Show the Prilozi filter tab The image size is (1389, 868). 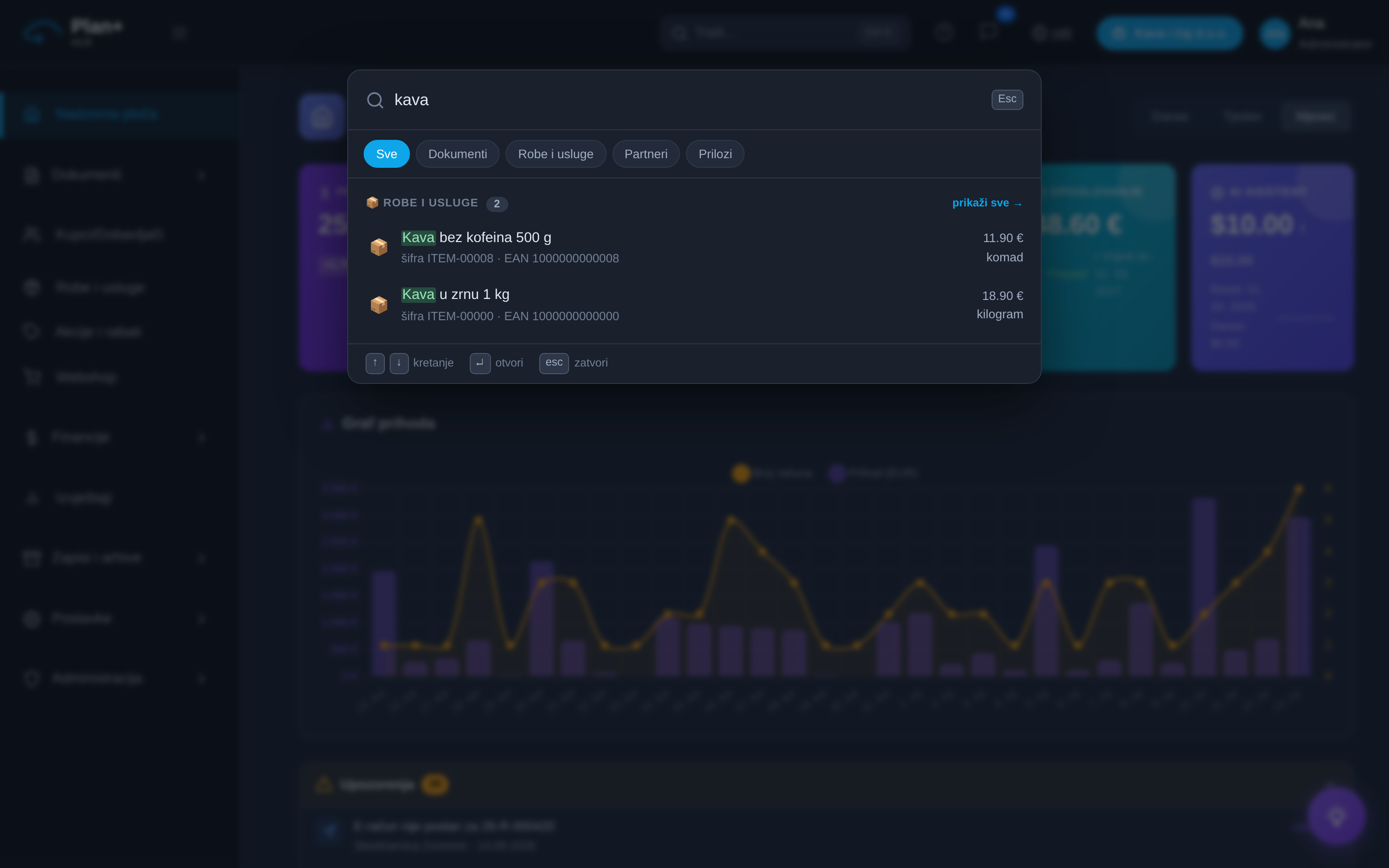point(715,154)
